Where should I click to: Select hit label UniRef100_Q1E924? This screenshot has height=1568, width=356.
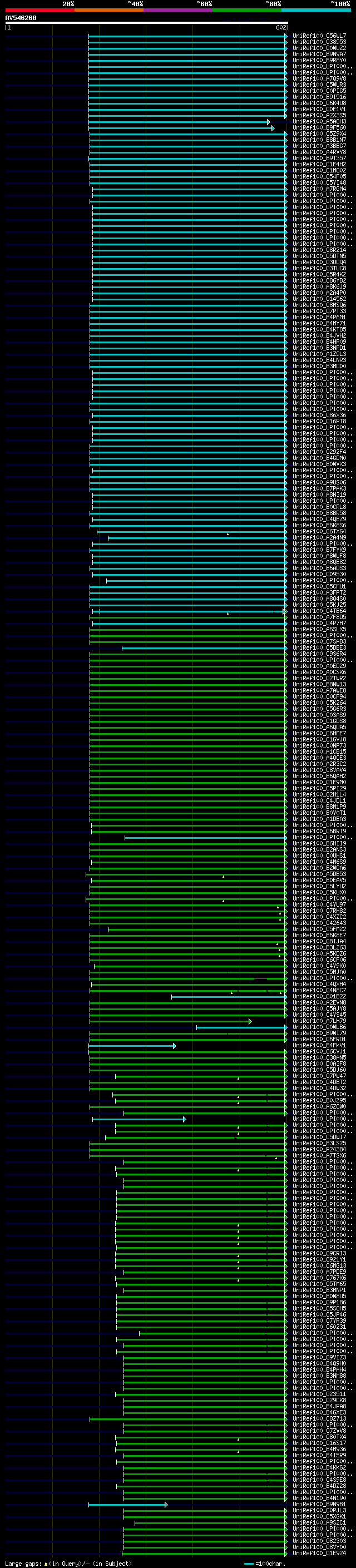319,1554
